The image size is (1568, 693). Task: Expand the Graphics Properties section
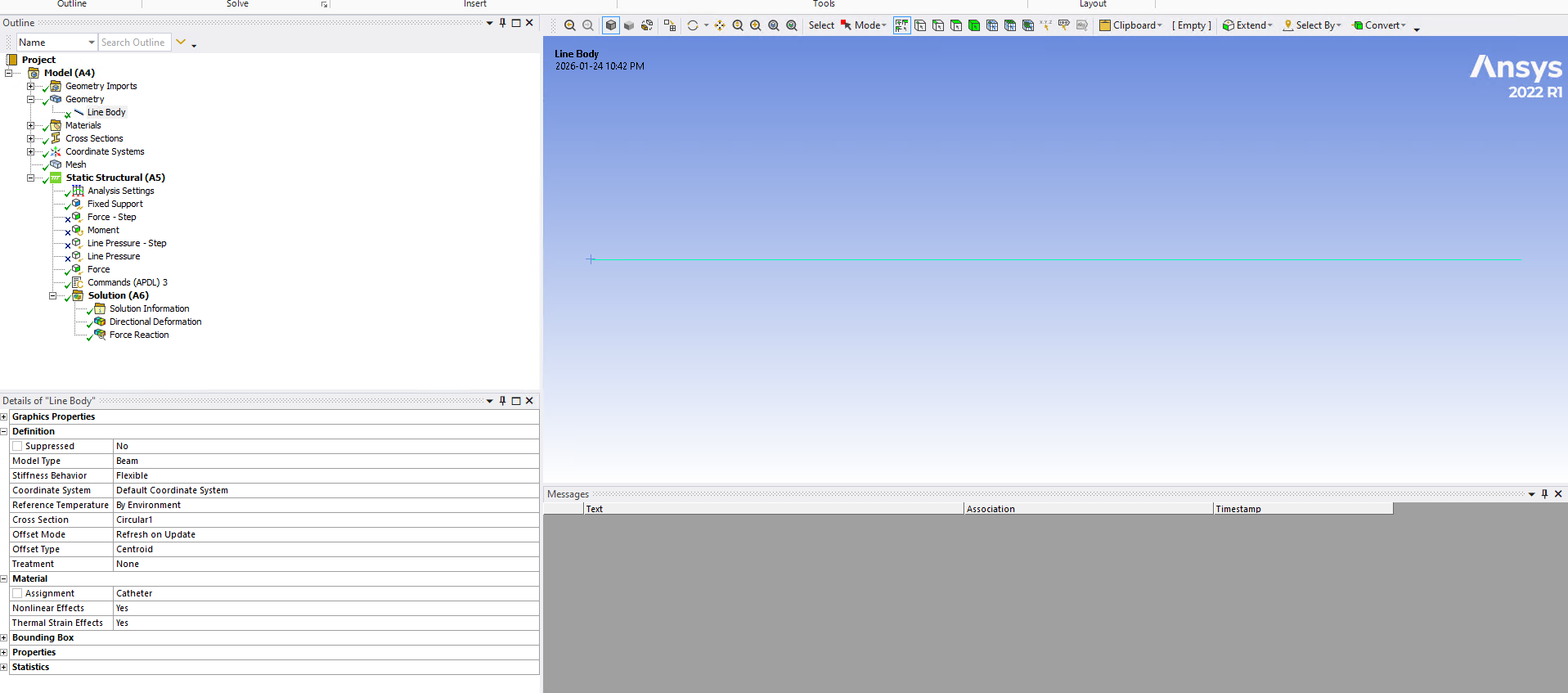coord(4,416)
